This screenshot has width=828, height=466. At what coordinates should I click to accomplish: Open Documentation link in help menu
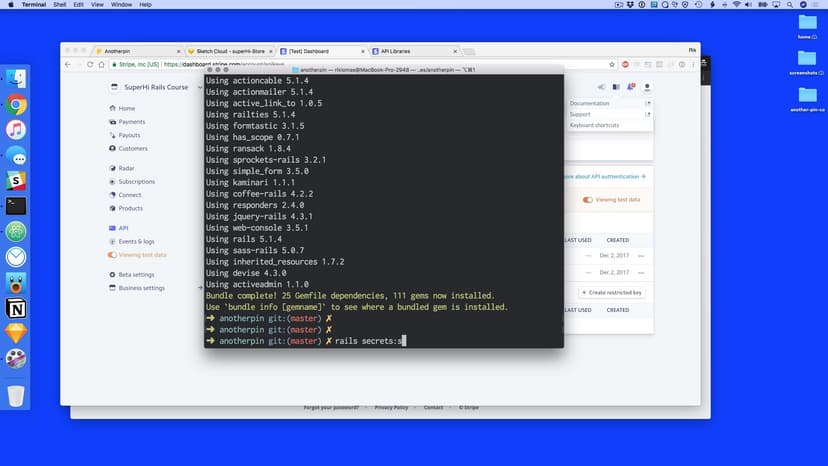(x=590, y=103)
